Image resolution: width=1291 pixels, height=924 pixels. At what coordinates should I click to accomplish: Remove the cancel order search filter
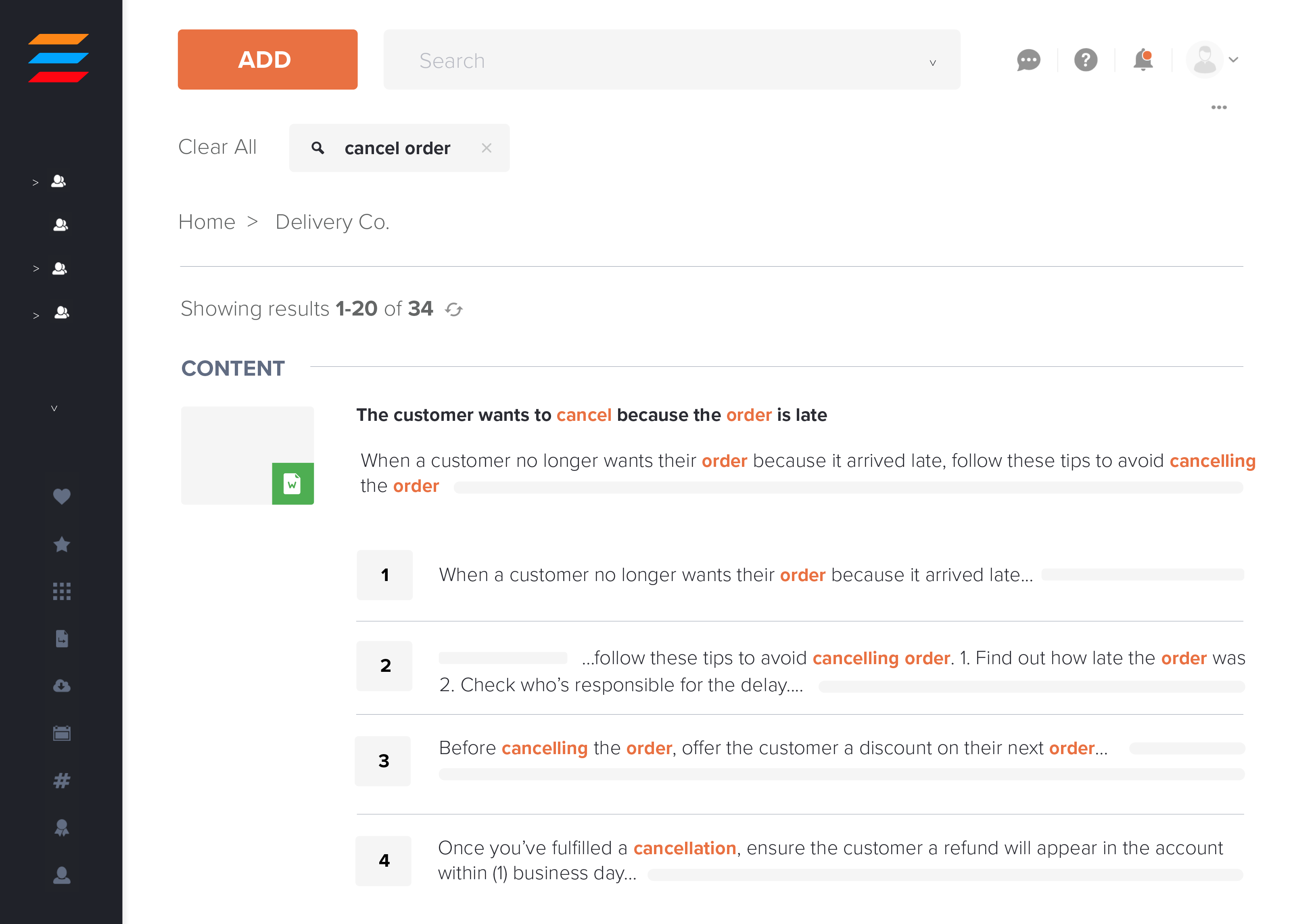point(486,148)
